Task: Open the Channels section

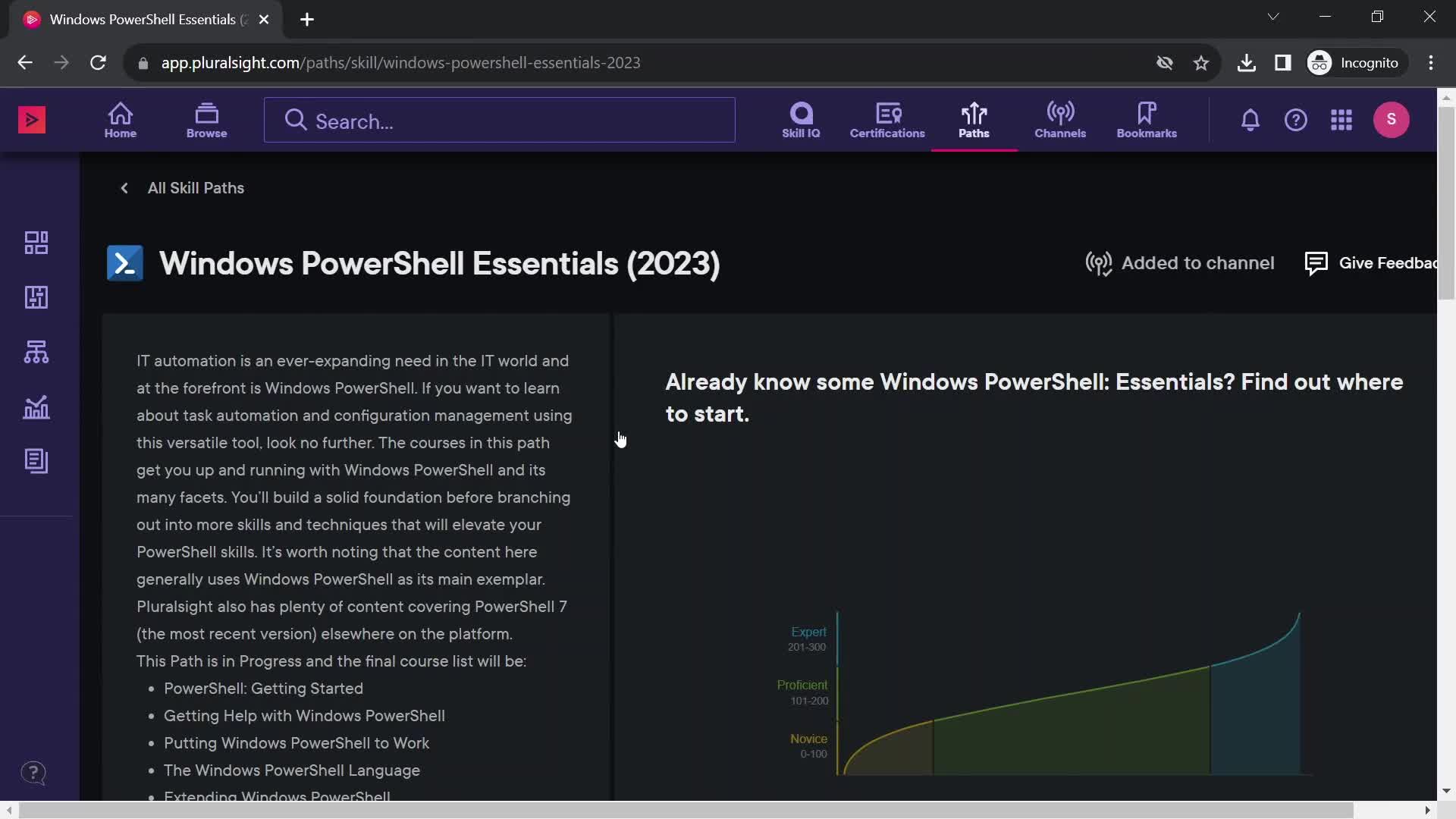Action: (1060, 119)
